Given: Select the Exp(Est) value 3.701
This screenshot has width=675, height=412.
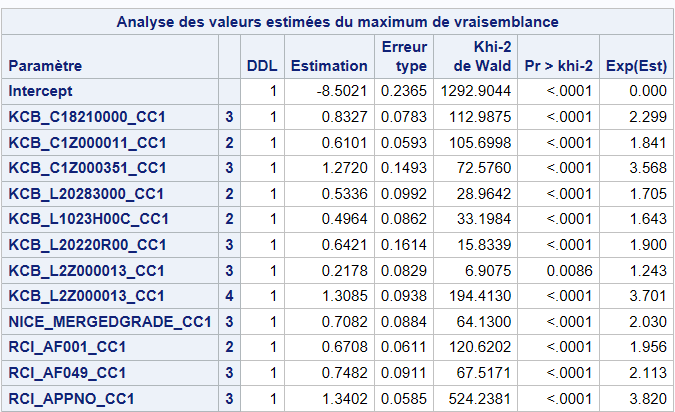Looking at the screenshot, I should (648, 296).
